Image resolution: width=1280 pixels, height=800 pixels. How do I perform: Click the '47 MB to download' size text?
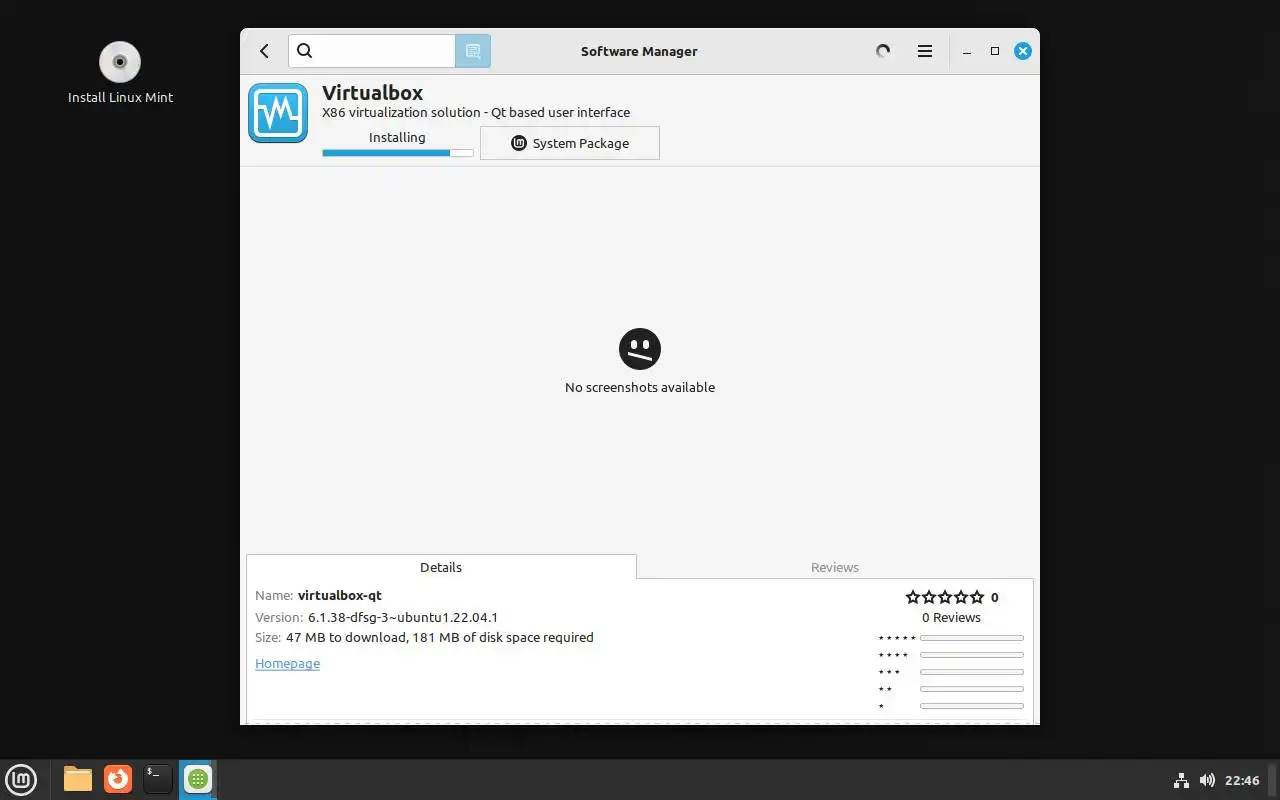coord(346,637)
